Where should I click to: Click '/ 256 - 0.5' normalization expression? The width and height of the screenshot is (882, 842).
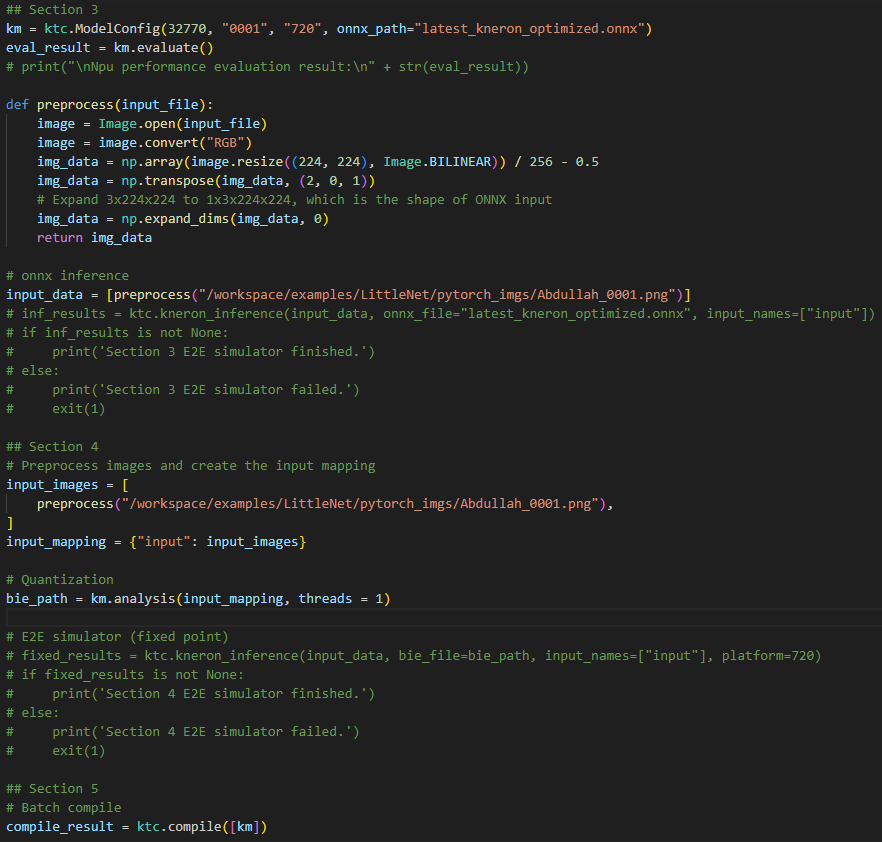click(556, 162)
